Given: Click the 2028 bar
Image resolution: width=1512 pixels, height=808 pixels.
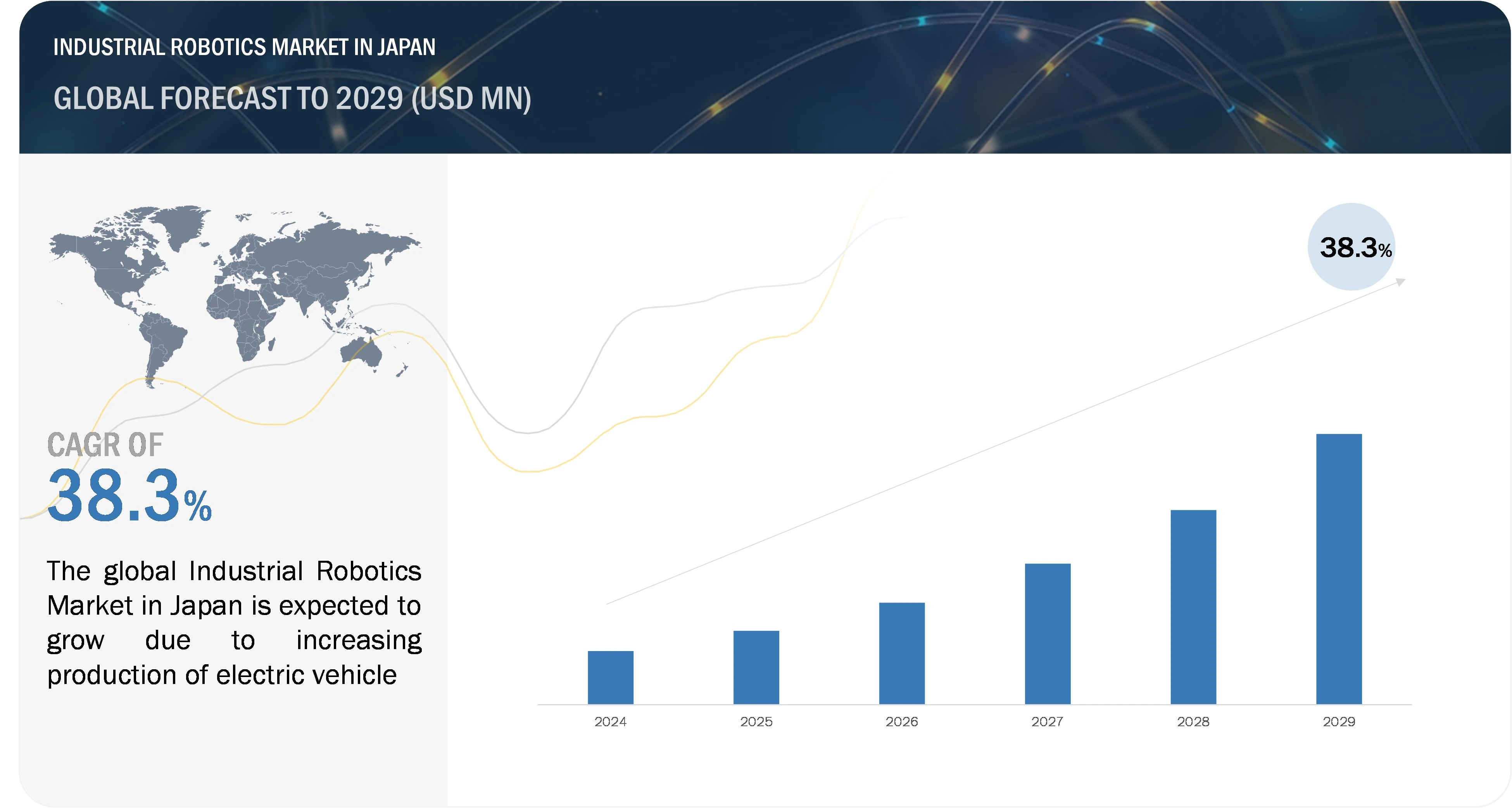Looking at the screenshot, I should [1193, 607].
